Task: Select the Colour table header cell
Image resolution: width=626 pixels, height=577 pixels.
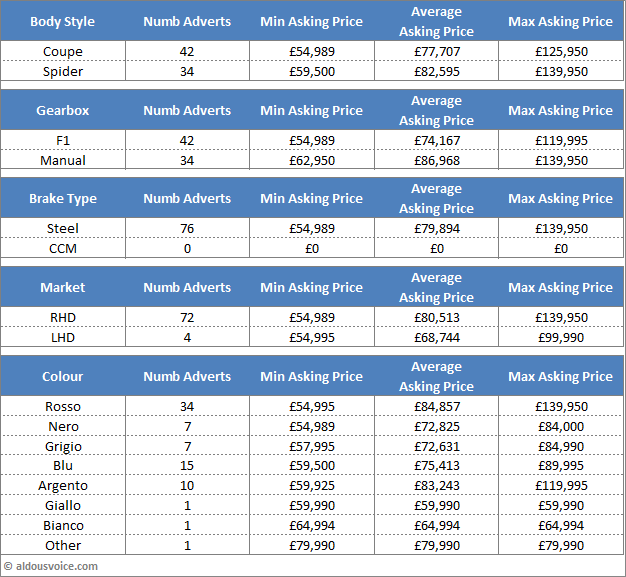Action: 63,377
